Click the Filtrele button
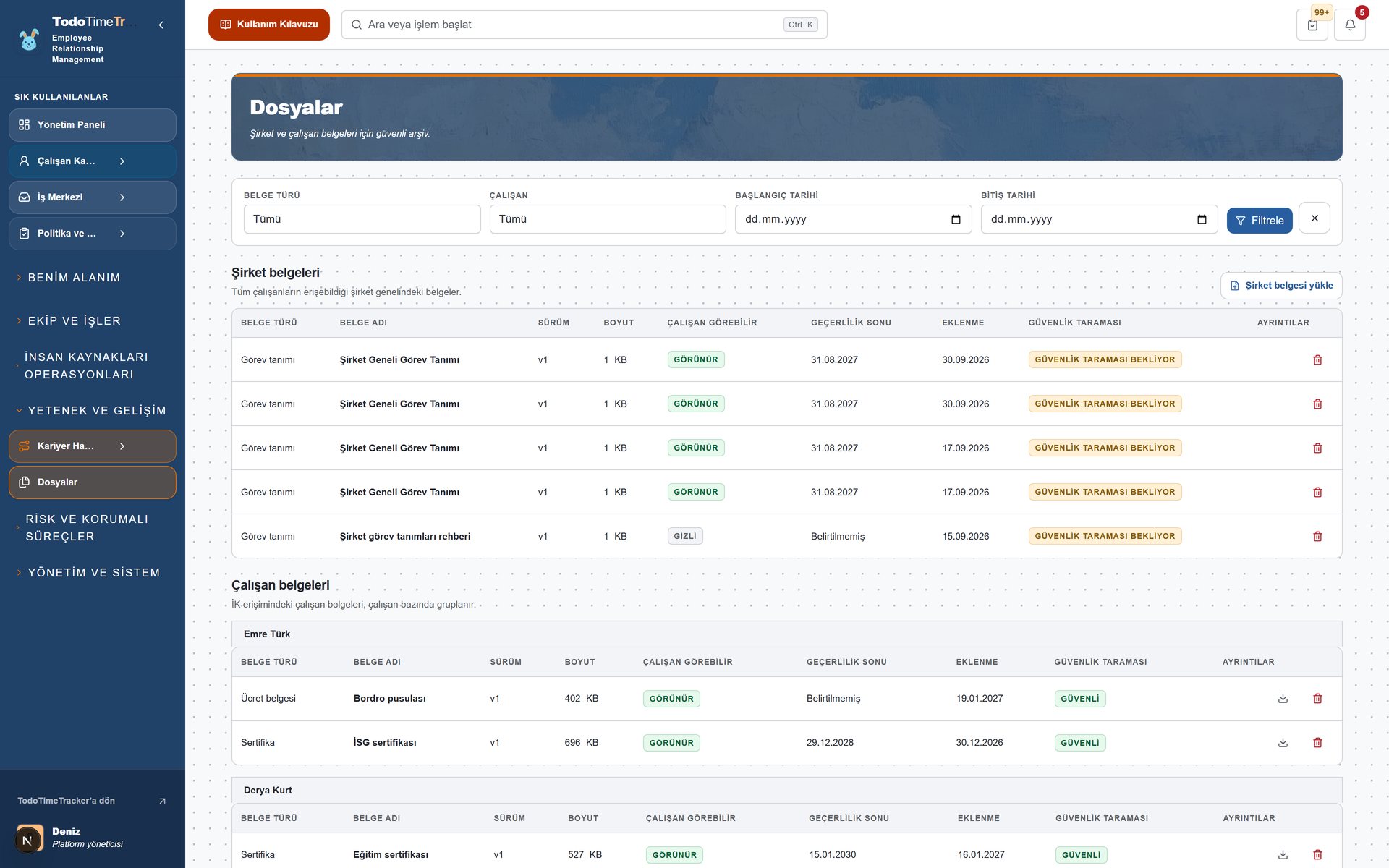Image resolution: width=1389 pixels, height=868 pixels. point(1260,221)
